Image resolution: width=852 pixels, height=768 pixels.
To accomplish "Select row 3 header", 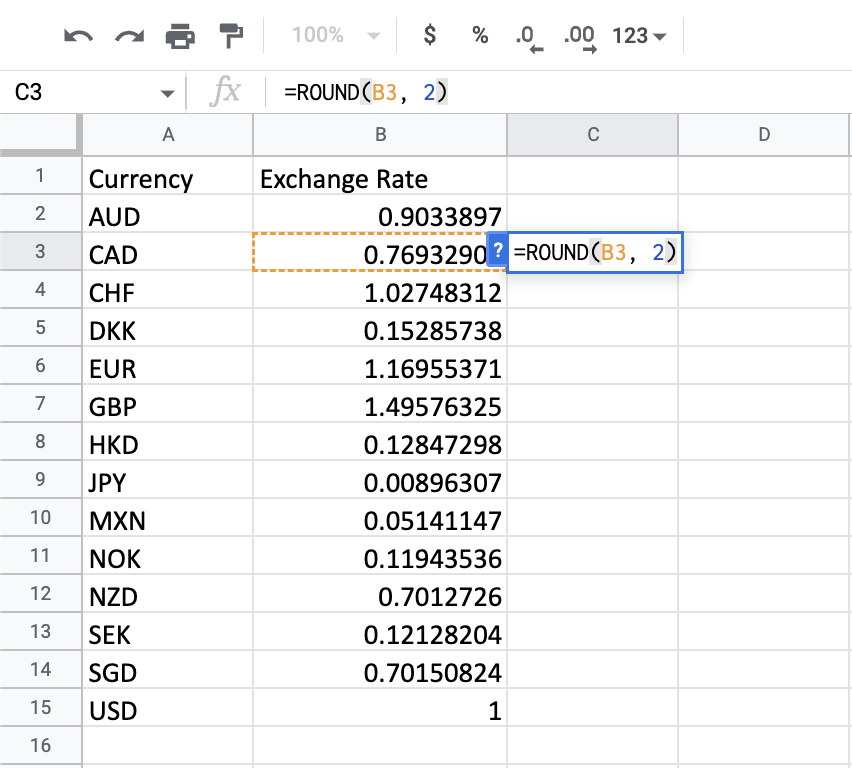I will [x=40, y=252].
